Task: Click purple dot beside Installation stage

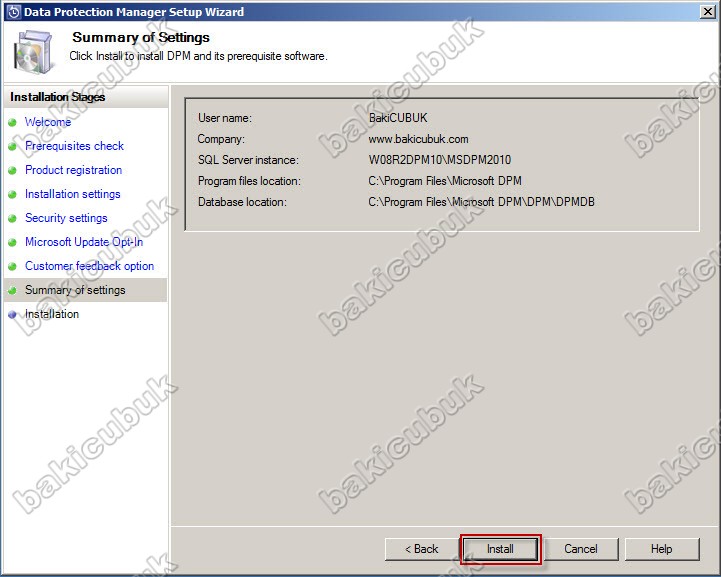Action: pyautogui.click(x=12, y=314)
